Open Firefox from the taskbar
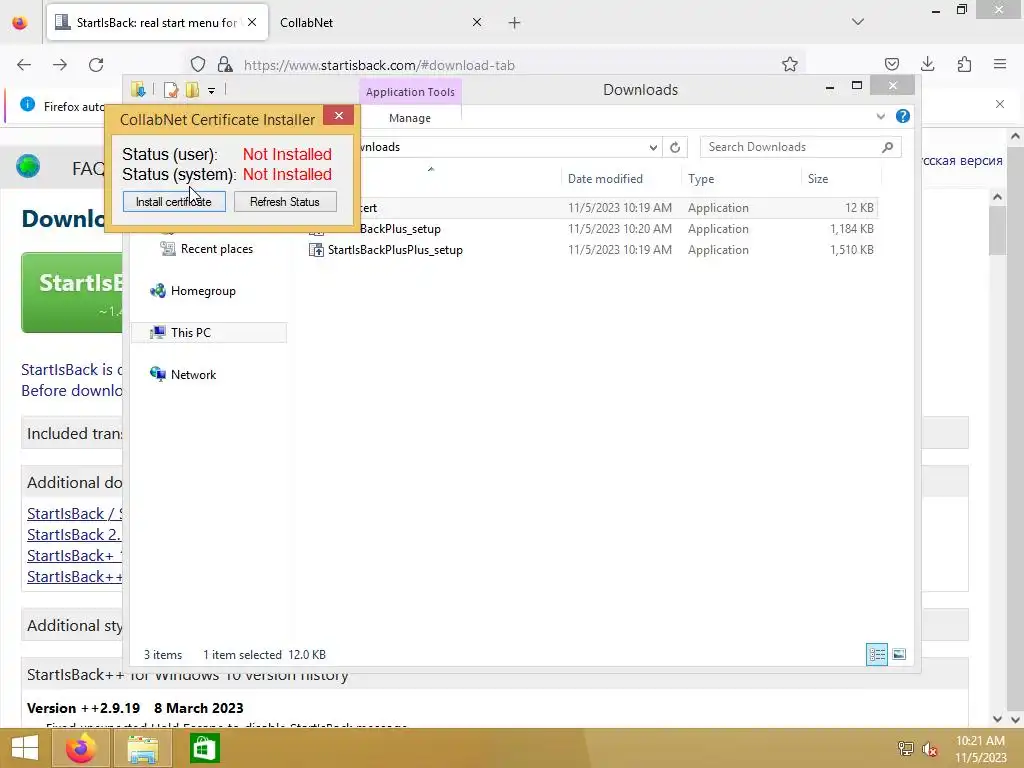The height and width of the screenshot is (768, 1024). 81,748
